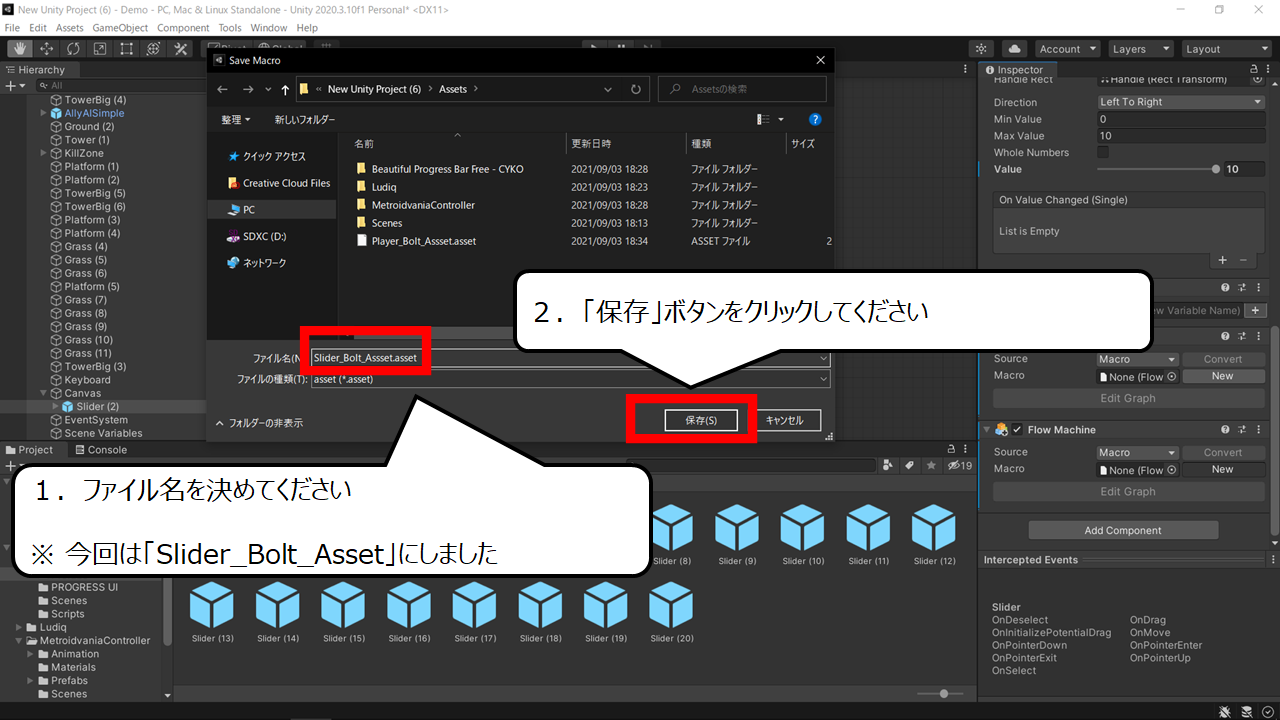The image size is (1280, 720).
Task: Click Search by Type icon in Project panel
Action: point(888,466)
